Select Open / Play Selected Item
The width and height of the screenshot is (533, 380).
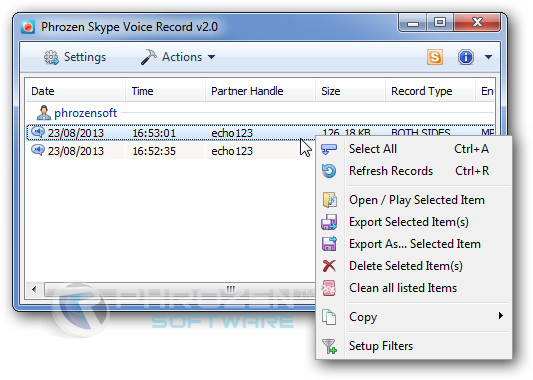pos(414,200)
